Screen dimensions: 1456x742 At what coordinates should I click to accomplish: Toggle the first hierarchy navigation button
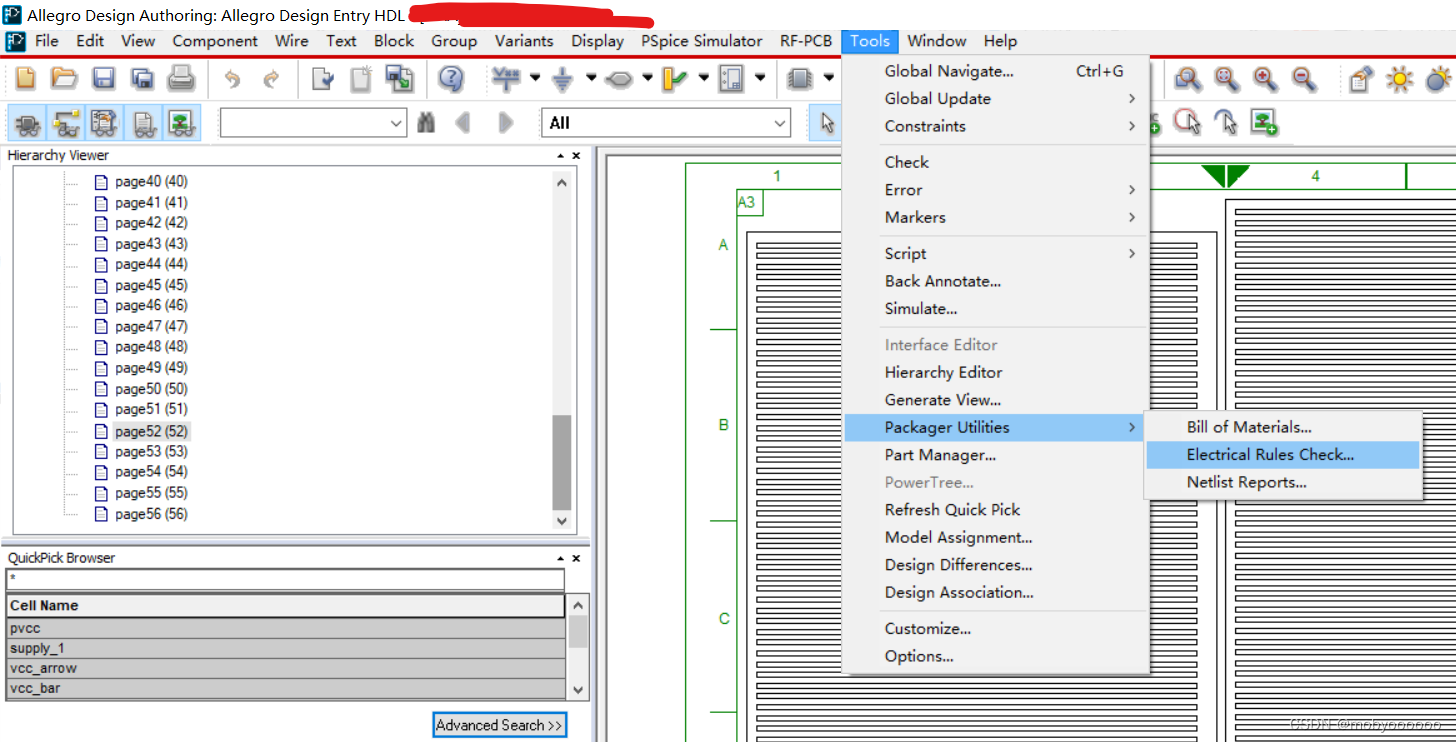[28, 122]
